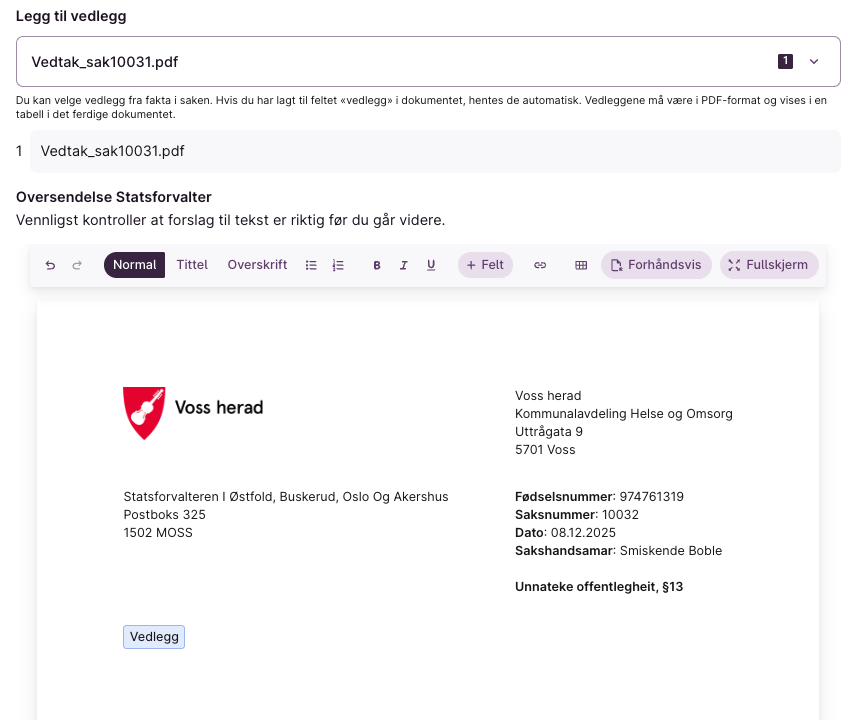Open the Vedtak_sak10031.pdf attachment selector
The height and width of the screenshot is (720, 857).
click(400, 62)
